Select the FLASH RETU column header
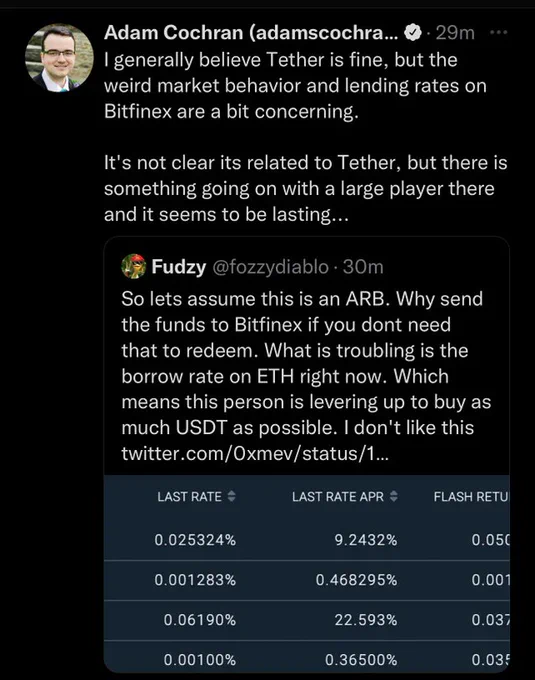 click(x=471, y=497)
